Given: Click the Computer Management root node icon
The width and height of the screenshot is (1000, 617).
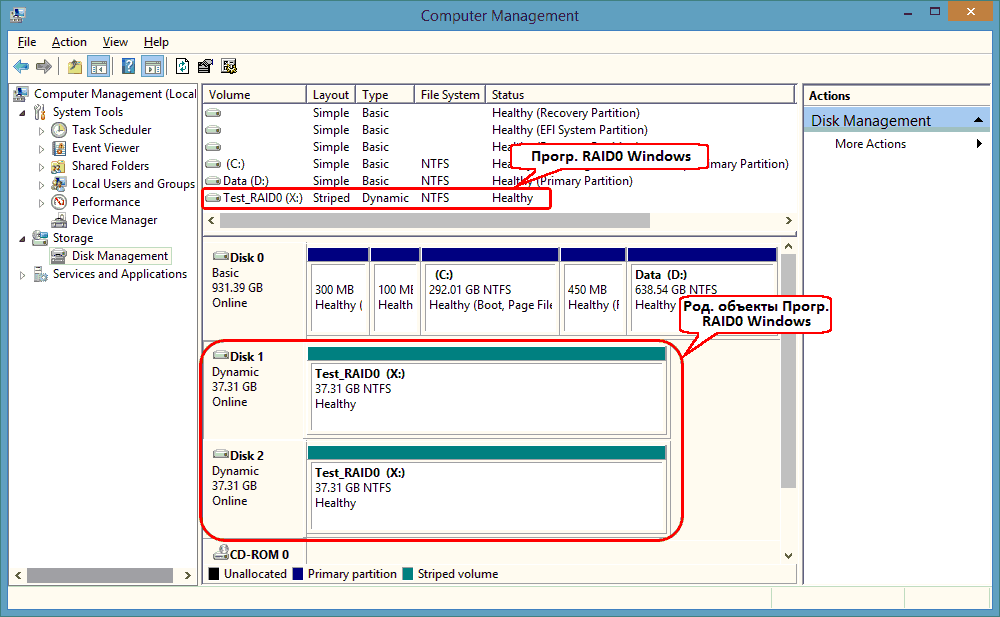Looking at the screenshot, I should point(20,94).
